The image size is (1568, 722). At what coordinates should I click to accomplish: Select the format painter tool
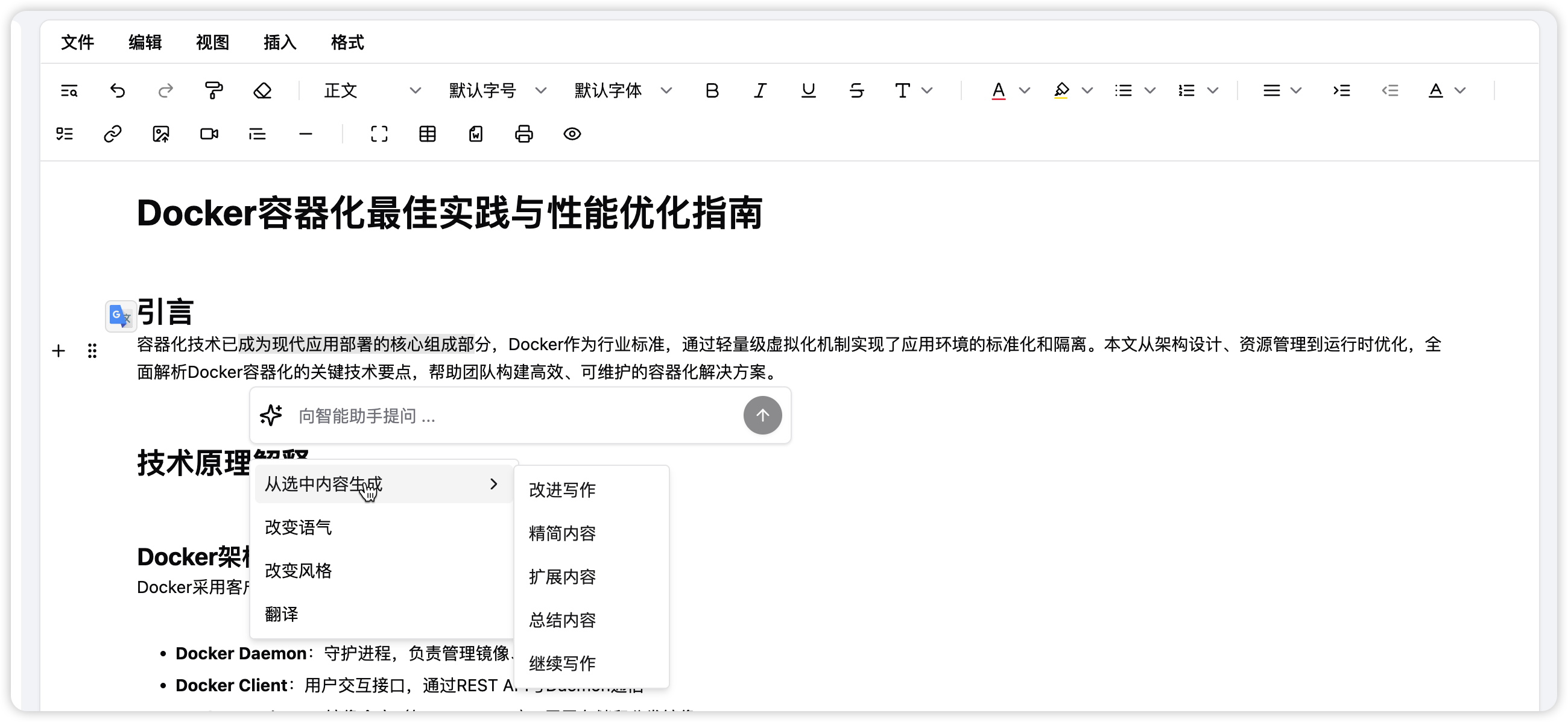click(213, 90)
